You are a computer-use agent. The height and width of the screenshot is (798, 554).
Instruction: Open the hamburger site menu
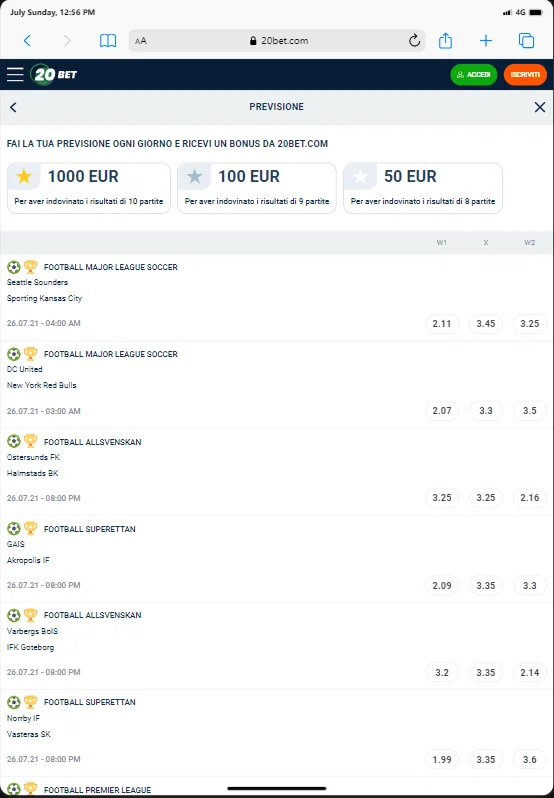[15, 74]
